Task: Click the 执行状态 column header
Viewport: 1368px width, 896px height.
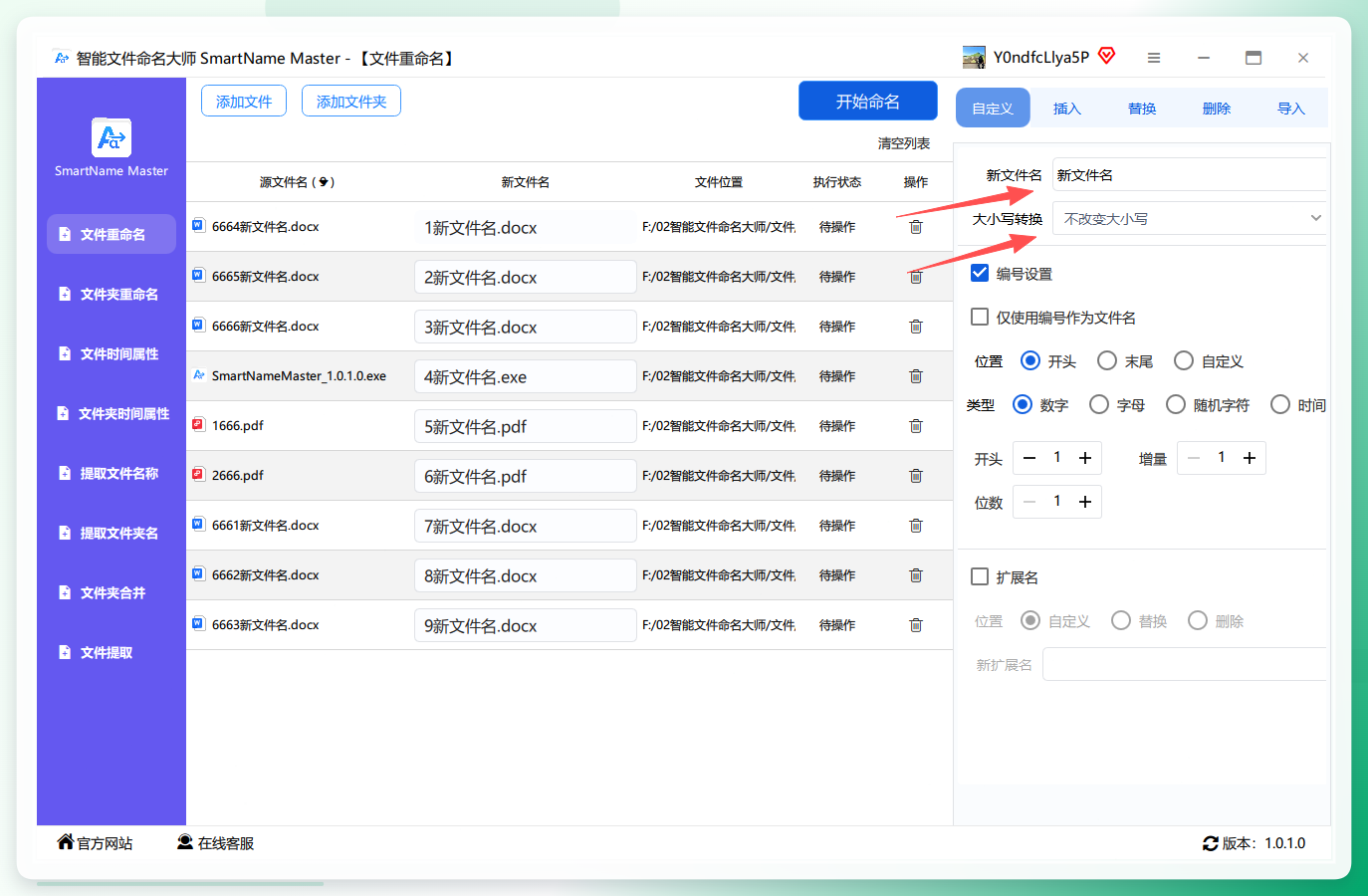Action: (836, 182)
